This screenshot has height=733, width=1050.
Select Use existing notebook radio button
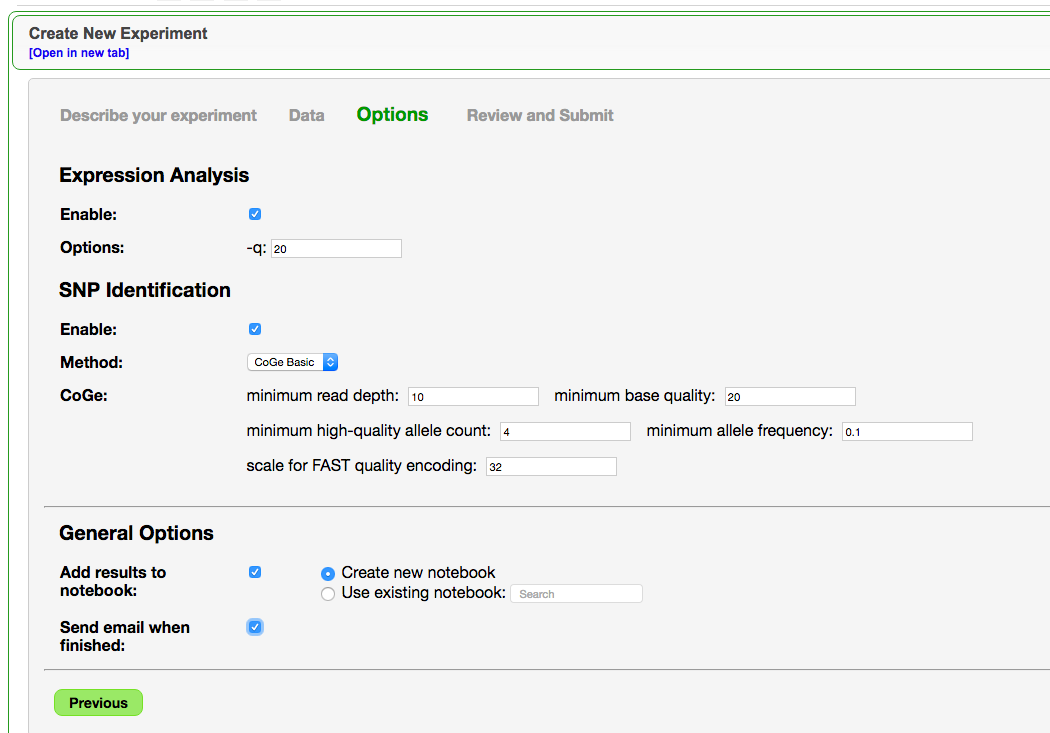pyautogui.click(x=328, y=594)
